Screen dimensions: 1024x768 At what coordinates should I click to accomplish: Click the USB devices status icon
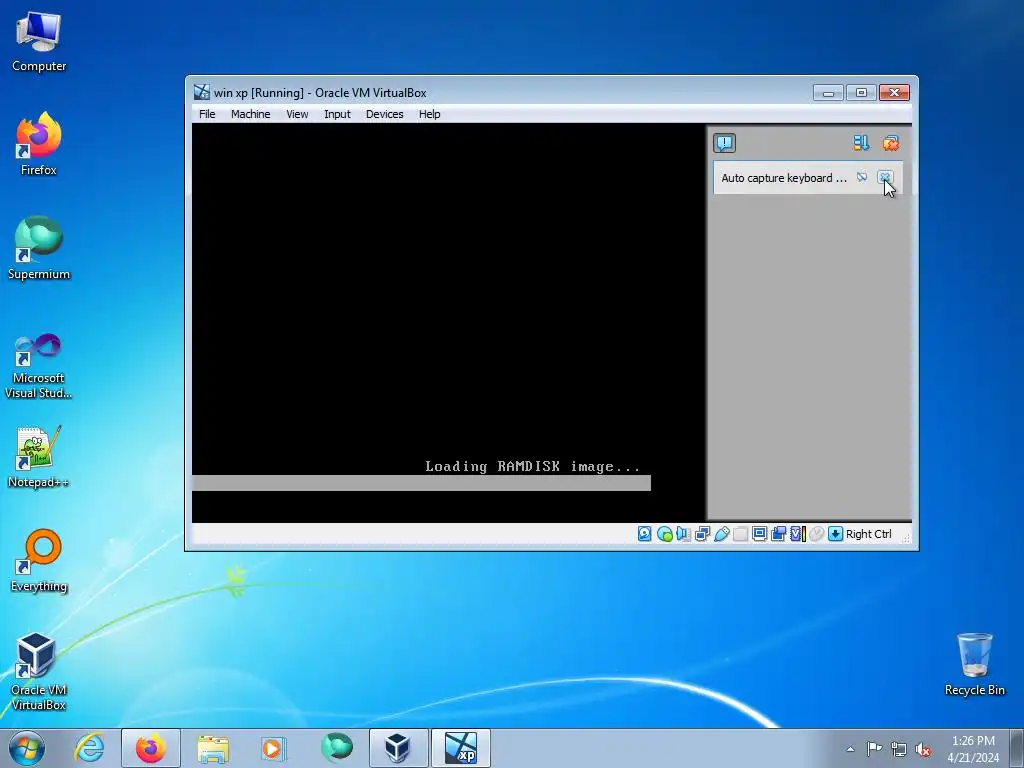click(721, 534)
